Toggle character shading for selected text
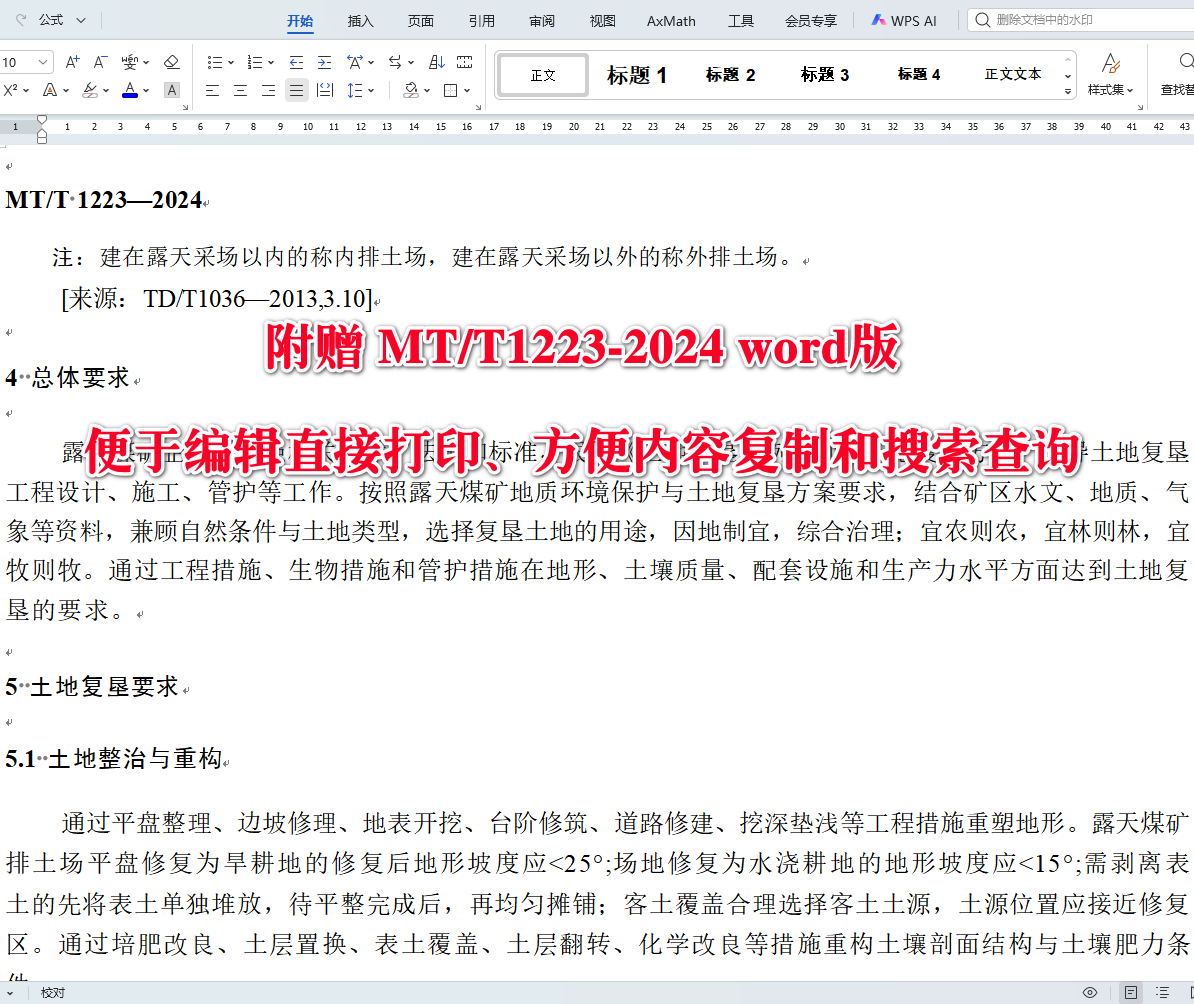The height and width of the screenshot is (1004, 1194). [x=172, y=89]
